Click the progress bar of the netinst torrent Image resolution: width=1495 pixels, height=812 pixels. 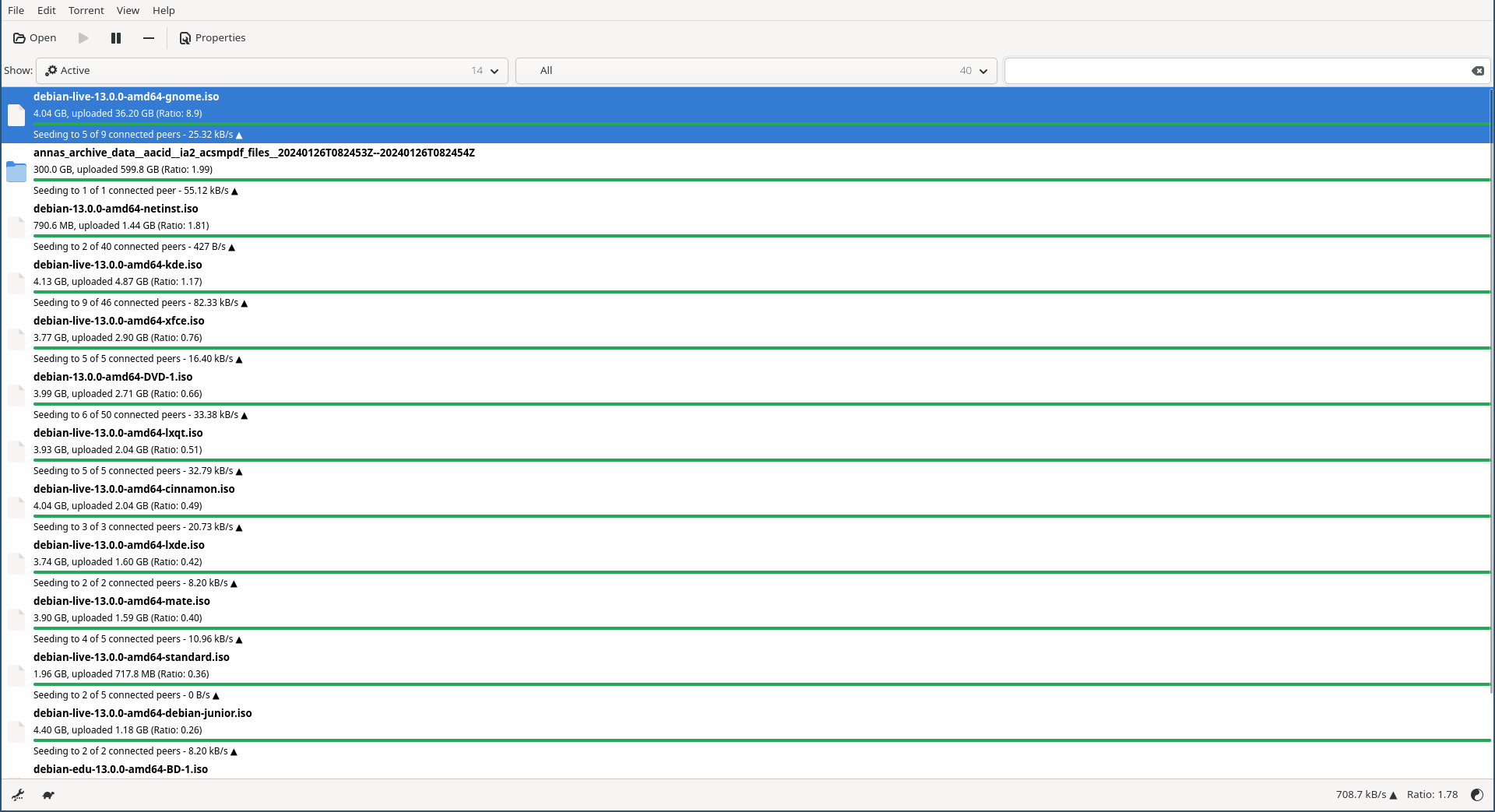point(762,236)
